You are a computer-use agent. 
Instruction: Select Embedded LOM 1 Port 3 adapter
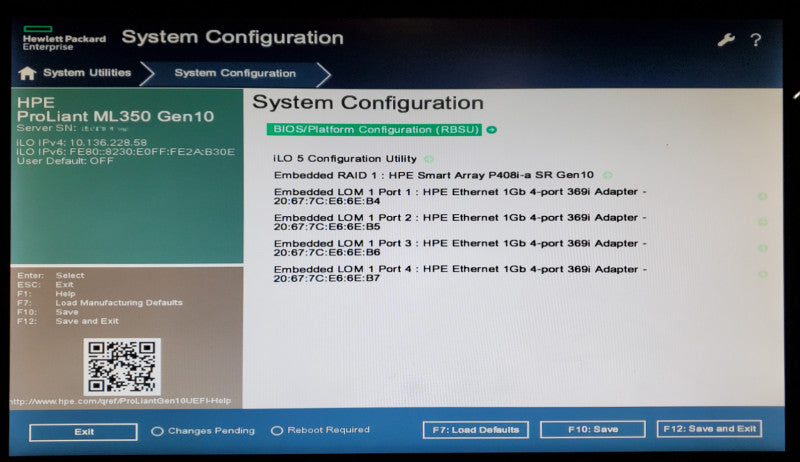460,248
